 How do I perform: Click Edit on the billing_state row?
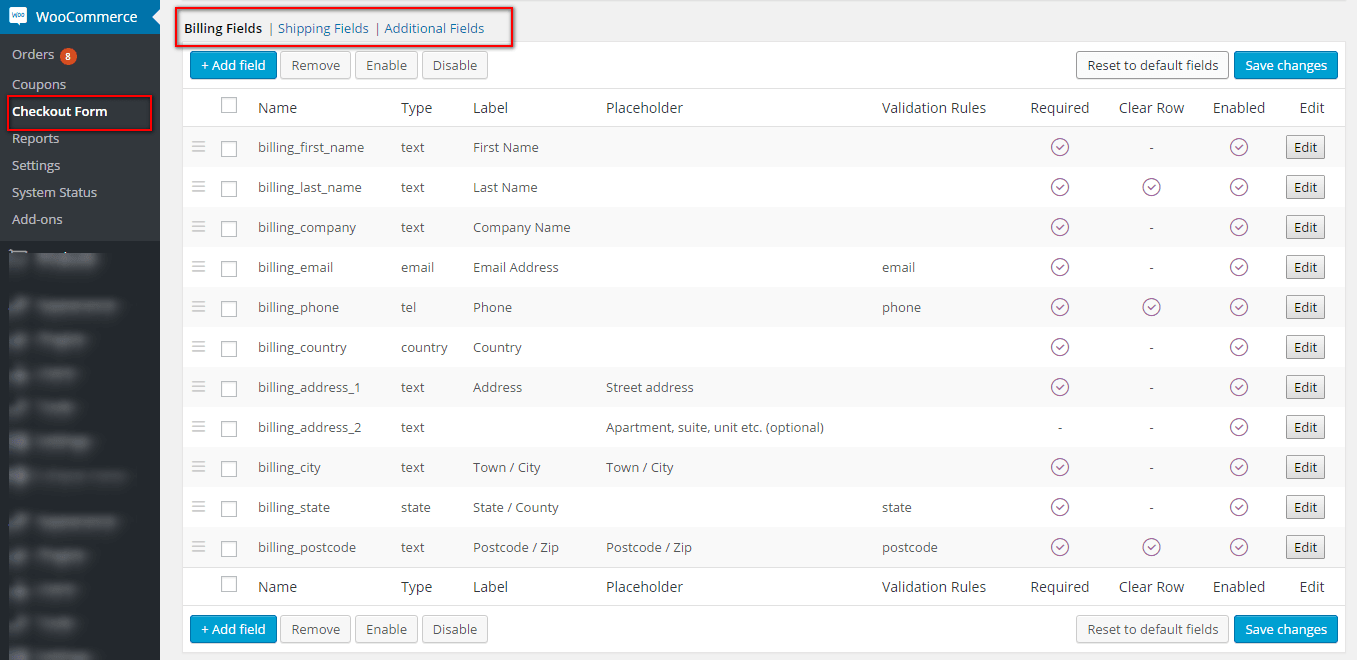coord(1304,506)
